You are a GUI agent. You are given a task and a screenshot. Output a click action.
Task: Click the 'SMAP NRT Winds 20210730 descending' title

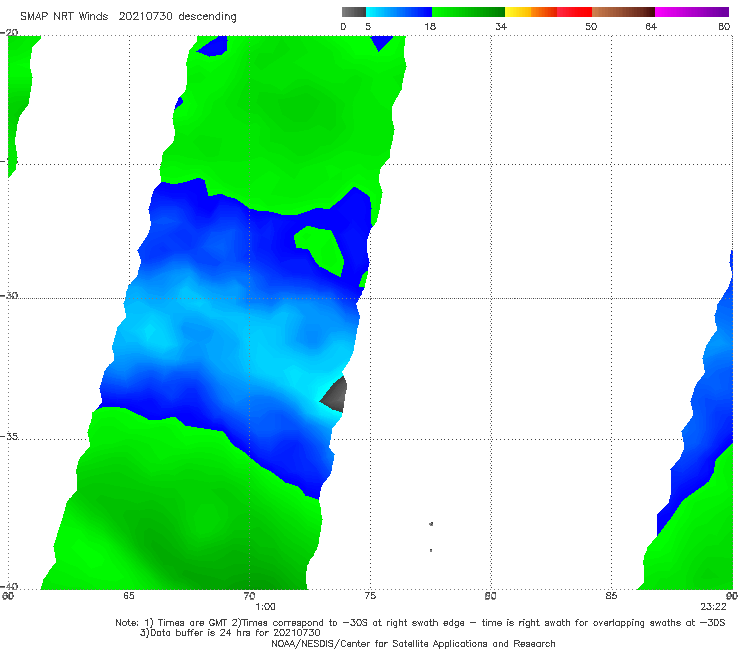[x=128, y=17]
